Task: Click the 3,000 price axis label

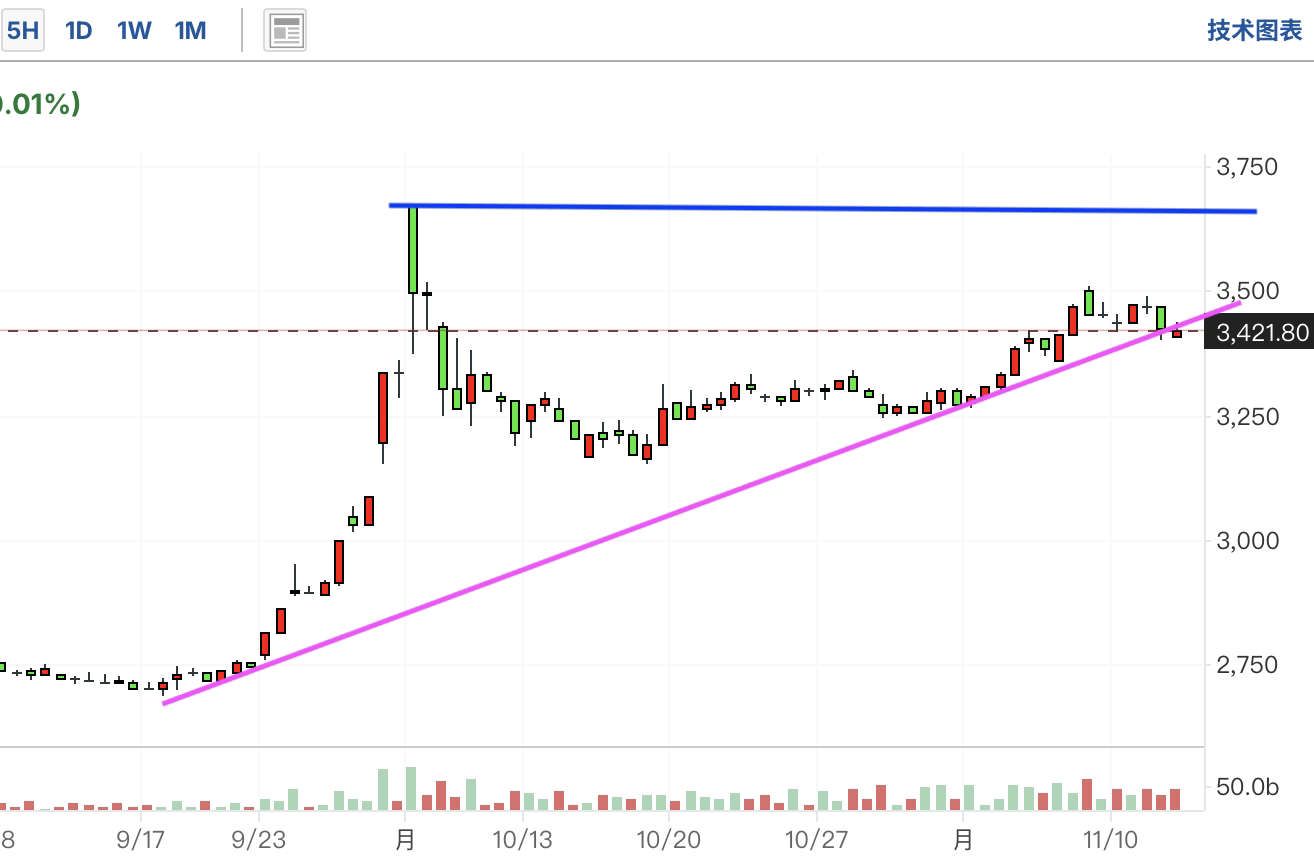Action: pyautogui.click(x=1247, y=541)
